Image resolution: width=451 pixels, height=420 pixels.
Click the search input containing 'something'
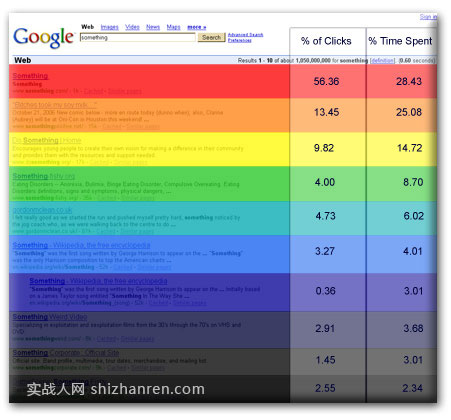pyautogui.click(x=138, y=37)
